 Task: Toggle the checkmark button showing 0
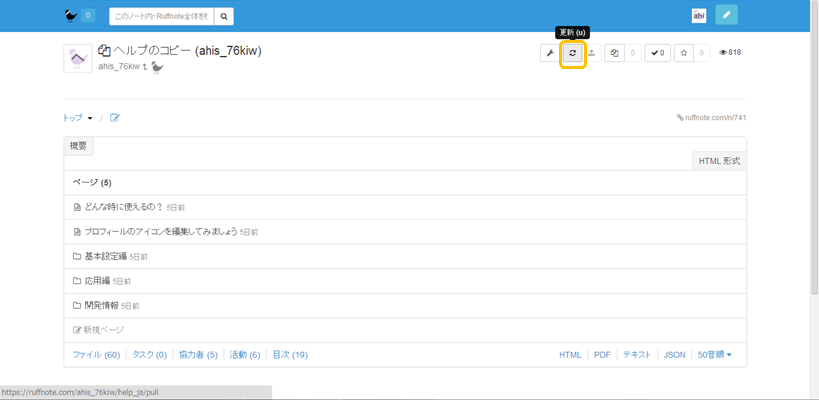(657, 53)
